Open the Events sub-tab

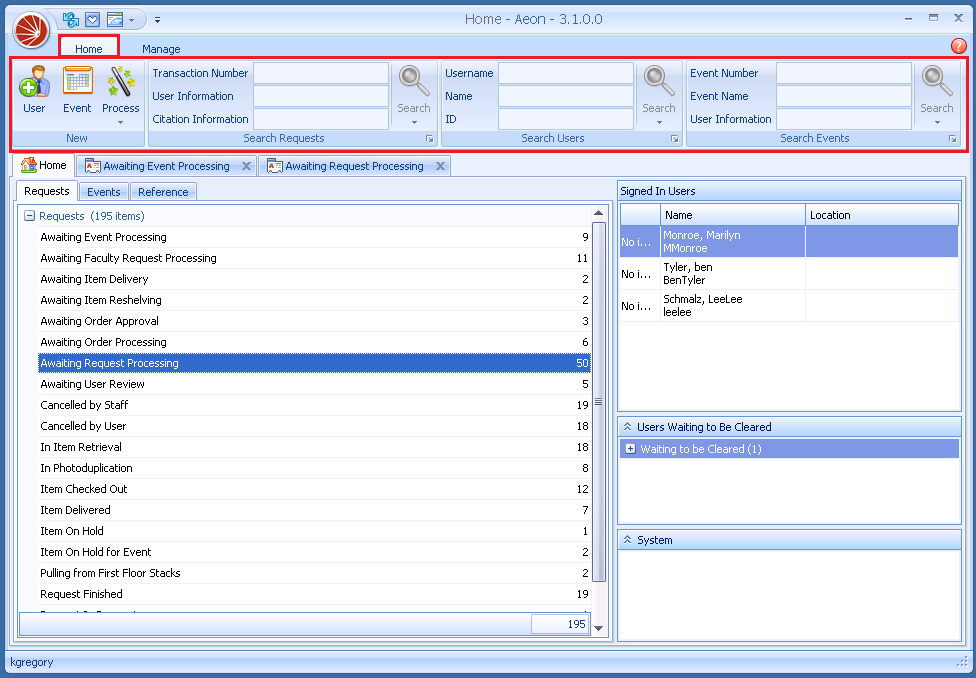click(103, 192)
